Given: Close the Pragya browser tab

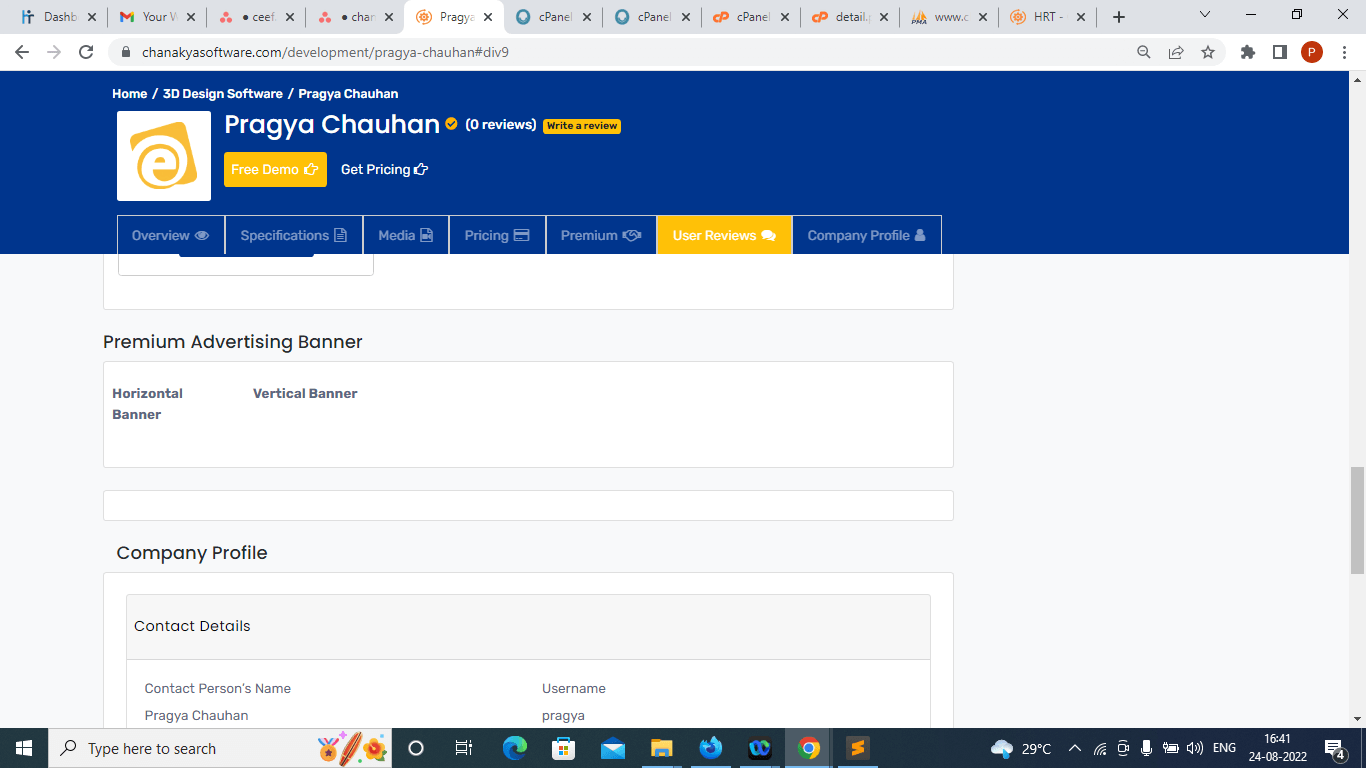Looking at the screenshot, I should (488, 17).
